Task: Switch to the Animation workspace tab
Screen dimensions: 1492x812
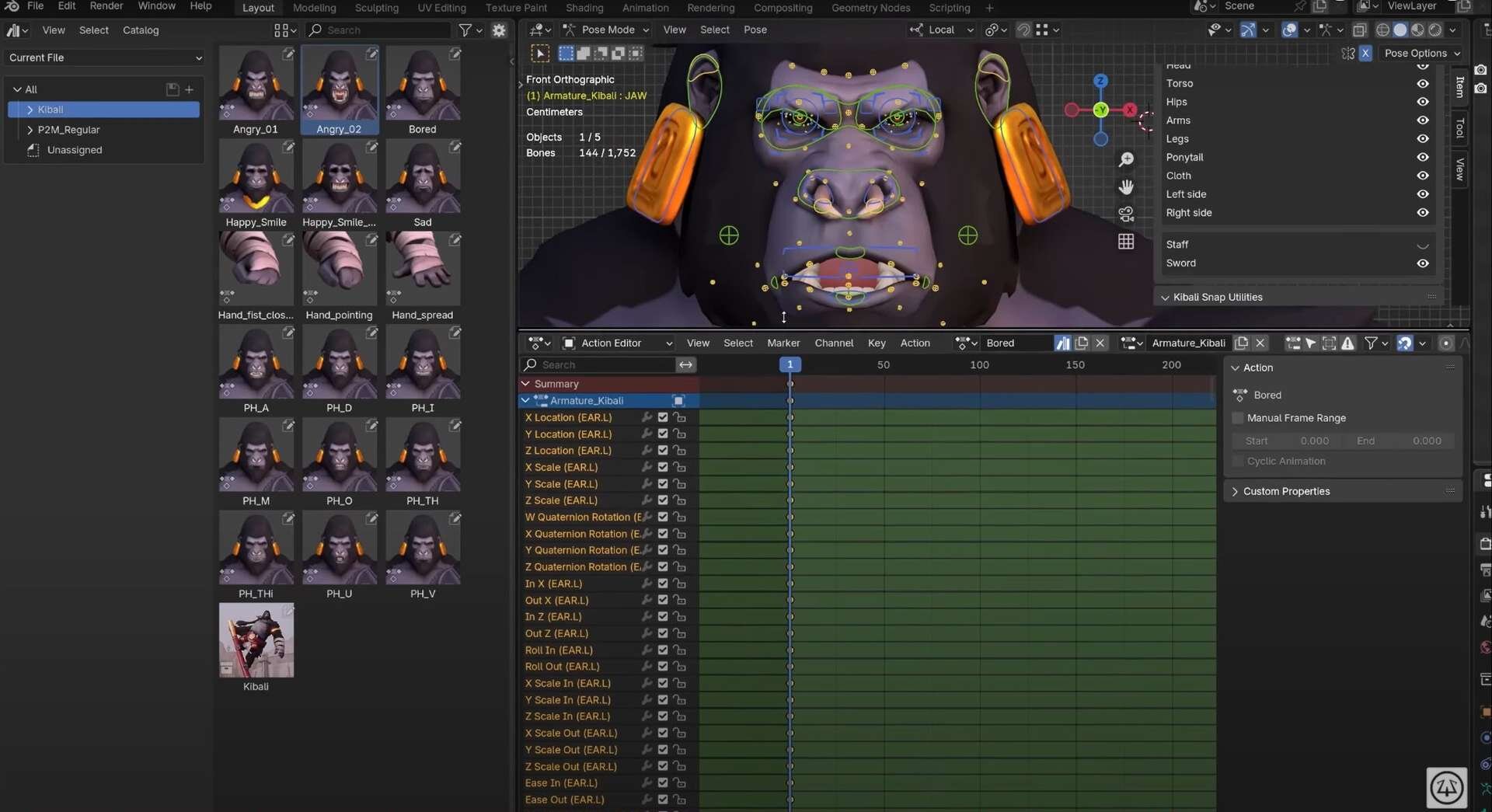Action: tap(645, 8)
